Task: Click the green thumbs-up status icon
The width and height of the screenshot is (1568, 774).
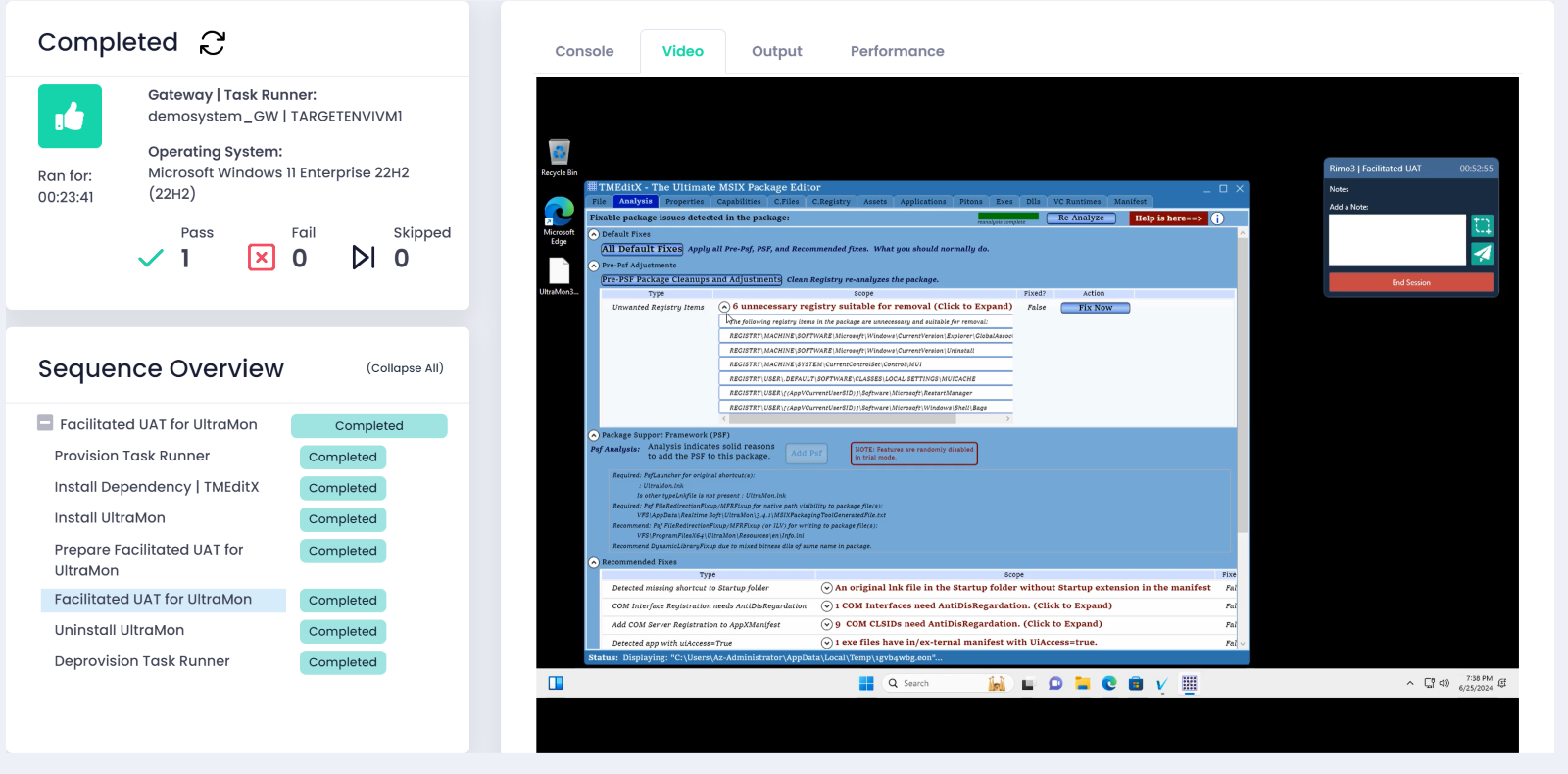Action: click(x=70, y=117)
